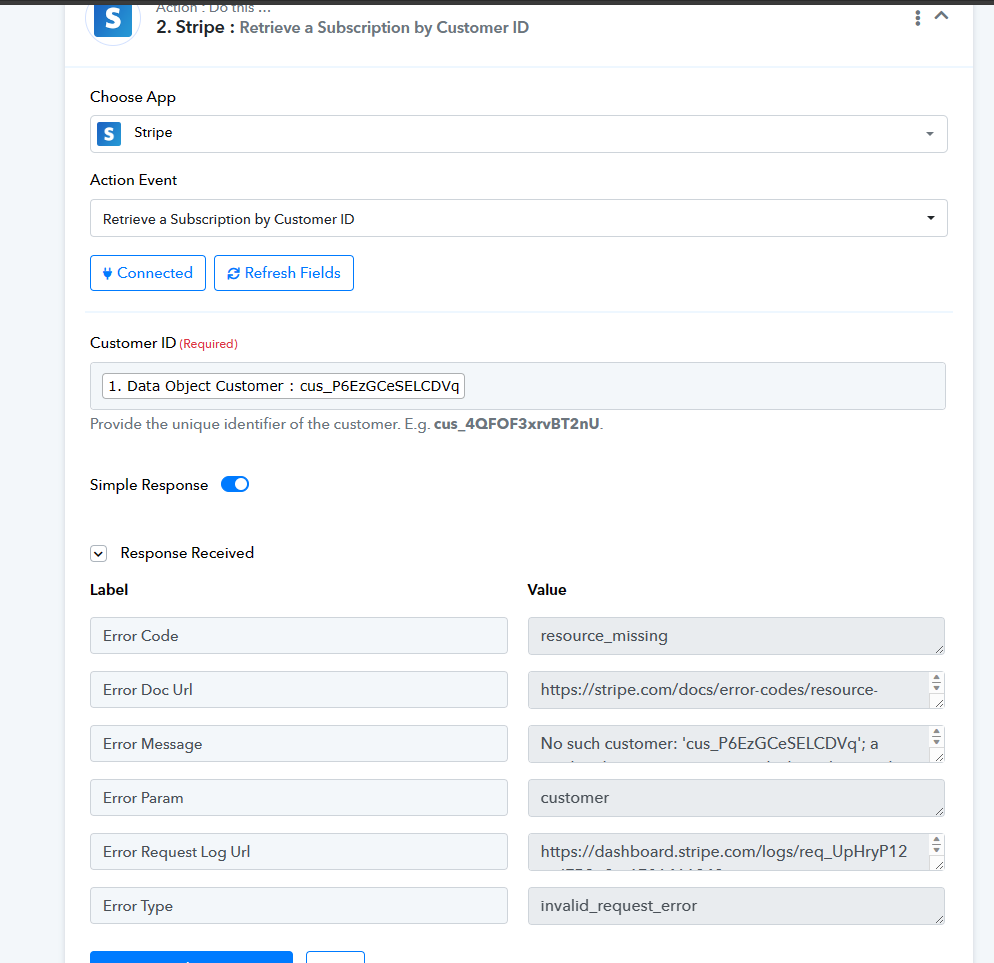Click the Customer ID input field
994x963 pixels.
tap(518, 386)
